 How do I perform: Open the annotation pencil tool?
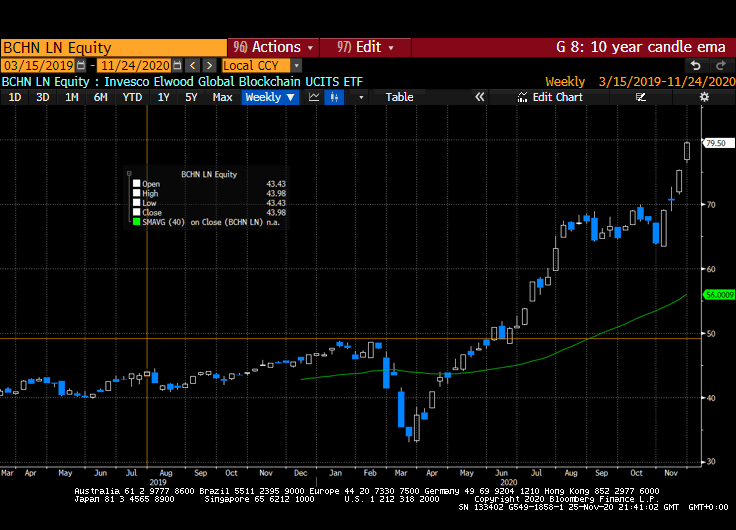(x=641, y=97)
